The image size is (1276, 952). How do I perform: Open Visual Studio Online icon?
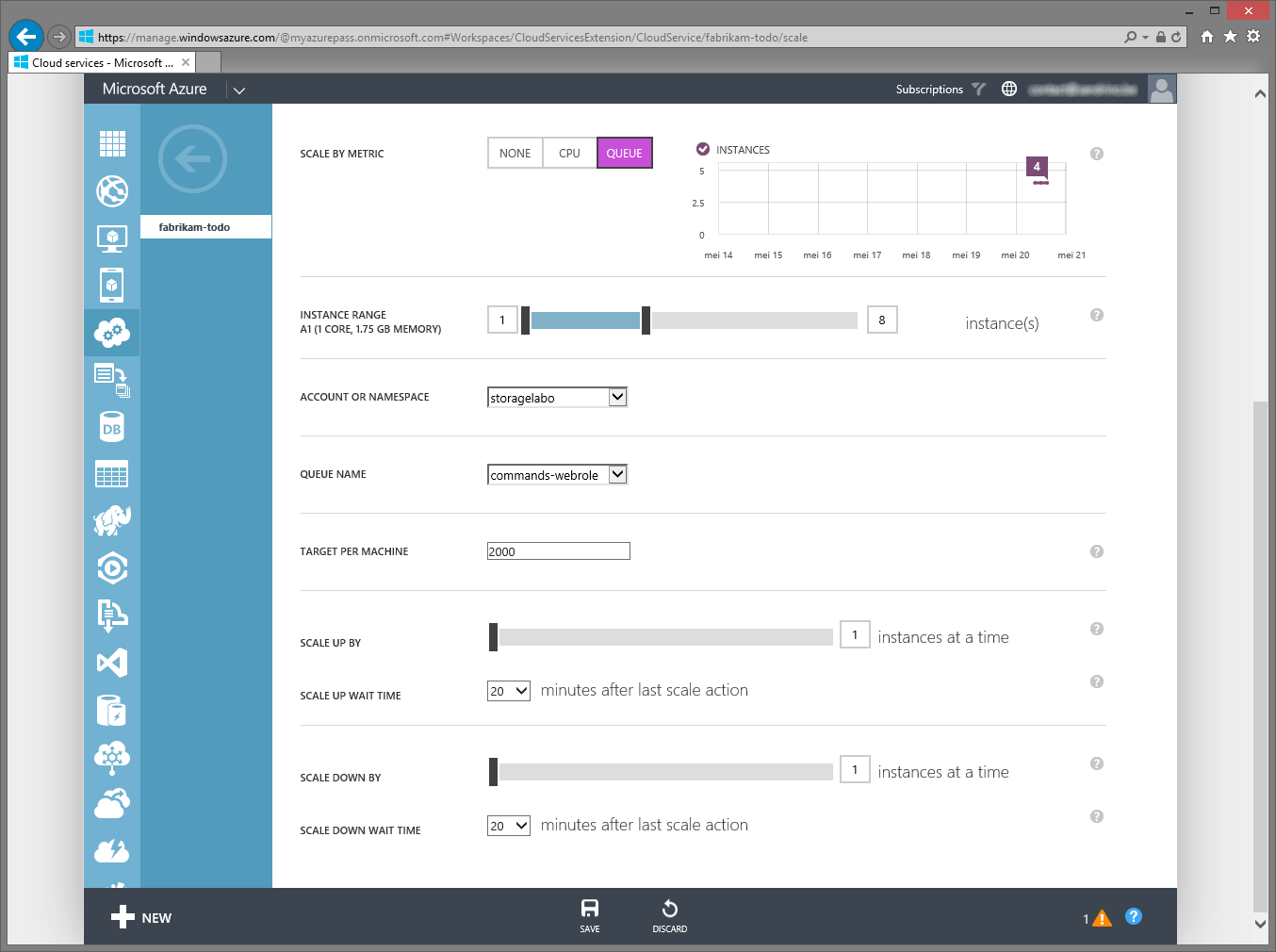[x=112, y=663]
